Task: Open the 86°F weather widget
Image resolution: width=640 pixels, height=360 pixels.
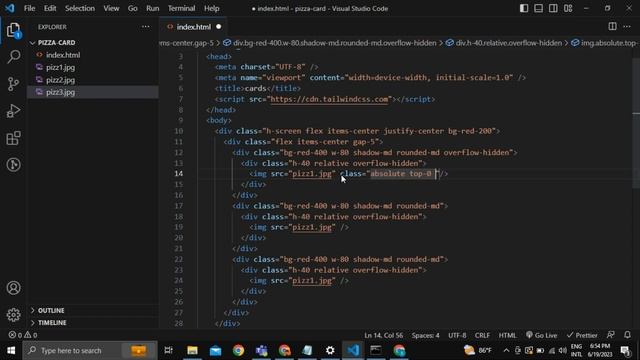Action: coord(478,350)
